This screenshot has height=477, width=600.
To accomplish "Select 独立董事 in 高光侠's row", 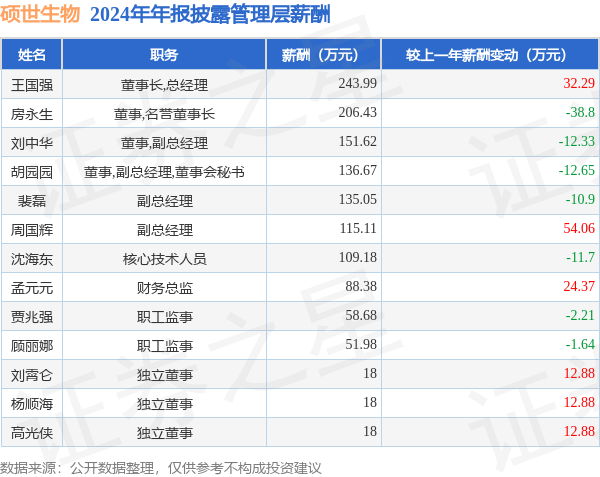I will click(x=165, y=434).
